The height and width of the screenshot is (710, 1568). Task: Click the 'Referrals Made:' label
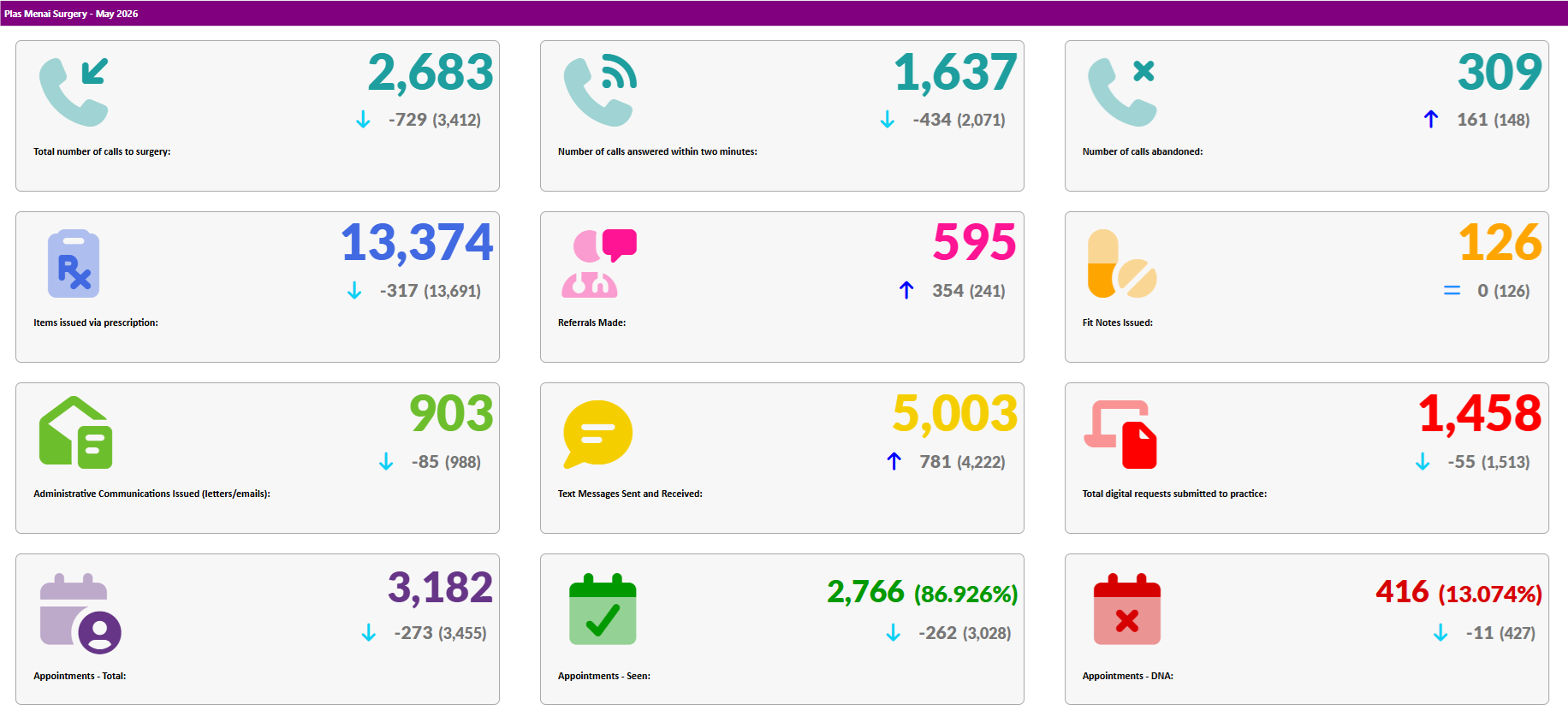coord(592,323)
